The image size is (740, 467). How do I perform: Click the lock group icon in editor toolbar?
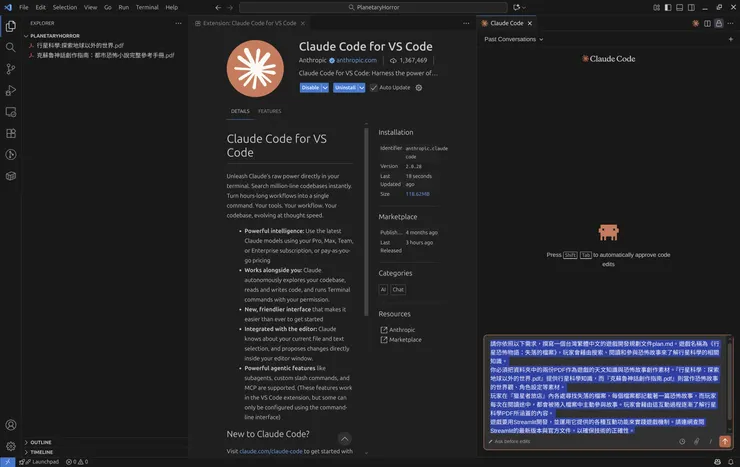718,23
